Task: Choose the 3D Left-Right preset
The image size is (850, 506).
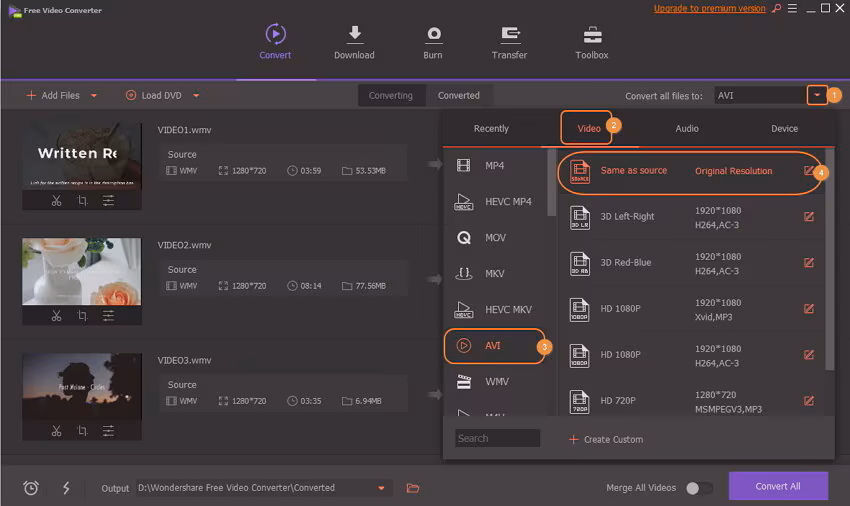Action: [691, 217]
